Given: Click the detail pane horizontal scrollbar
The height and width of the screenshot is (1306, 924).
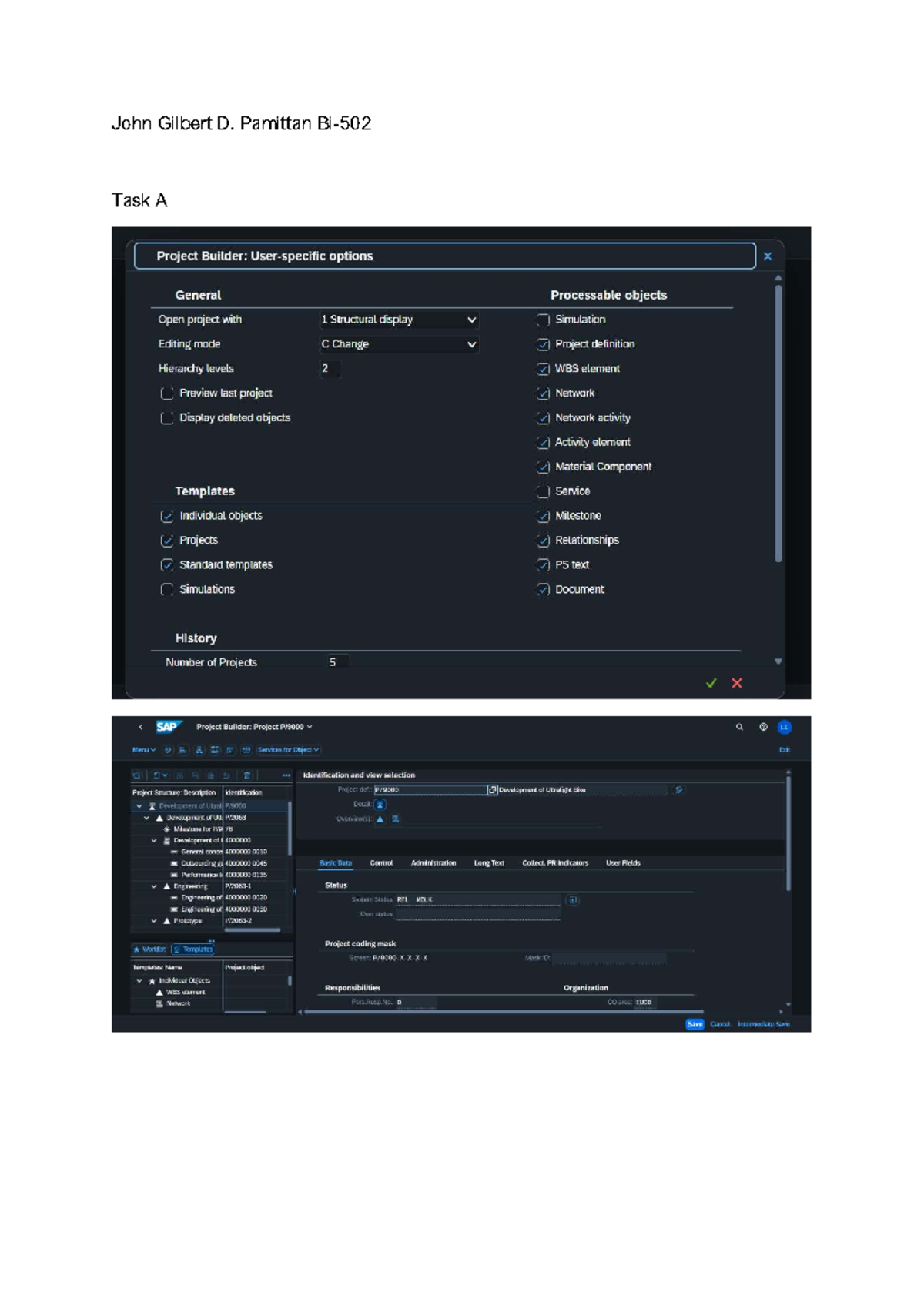Looking at the screenshot, I should pos(504,1012).
